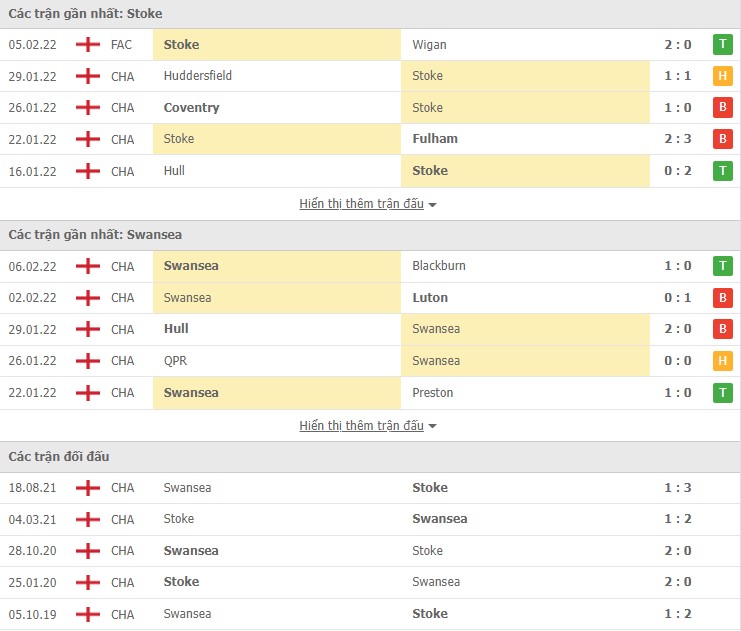Click the green T badge for Stoke vs Wigan

tap(722, 44)
